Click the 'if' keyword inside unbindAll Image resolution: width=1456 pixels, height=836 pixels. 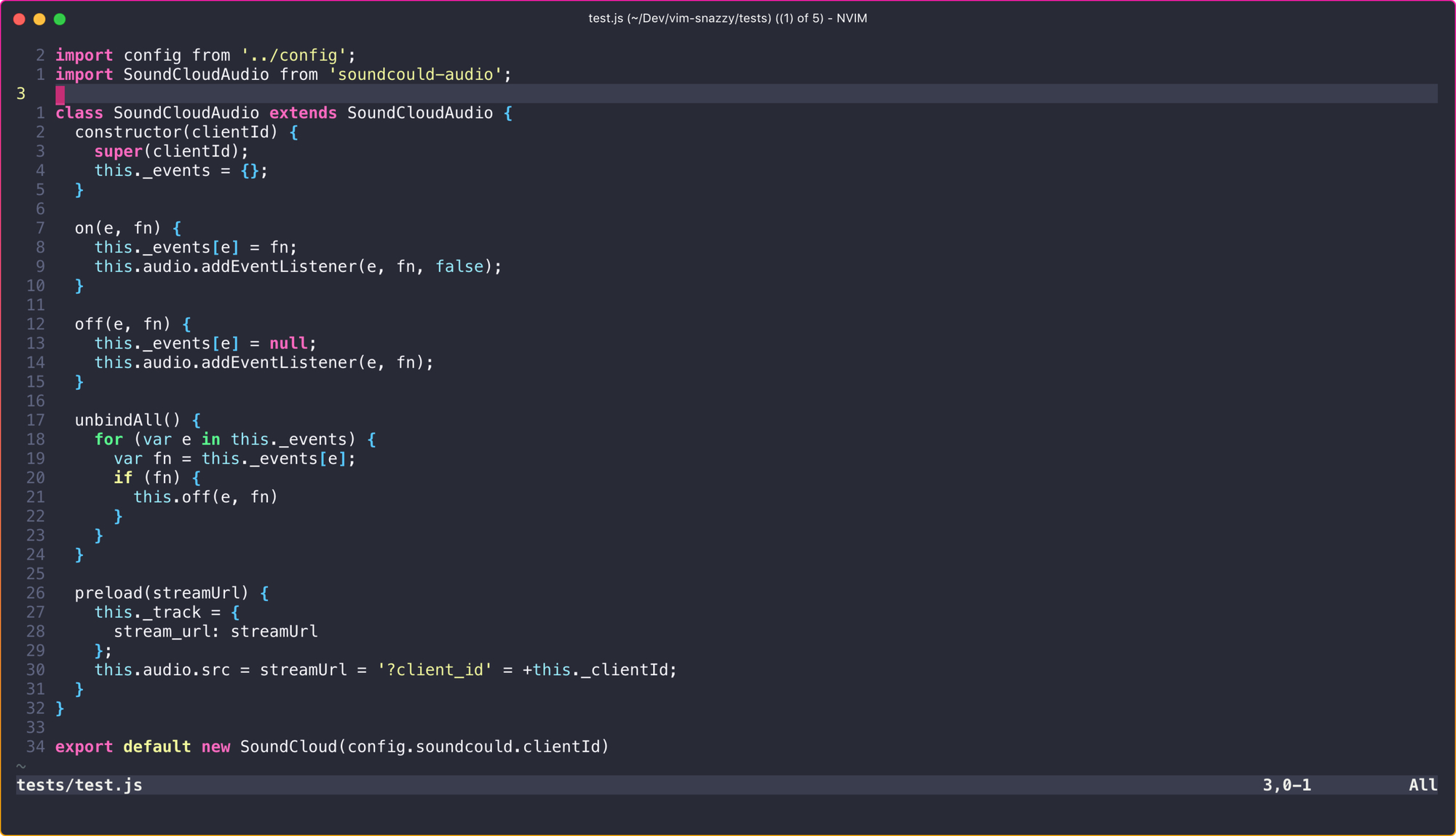click(x=123, y=478)
